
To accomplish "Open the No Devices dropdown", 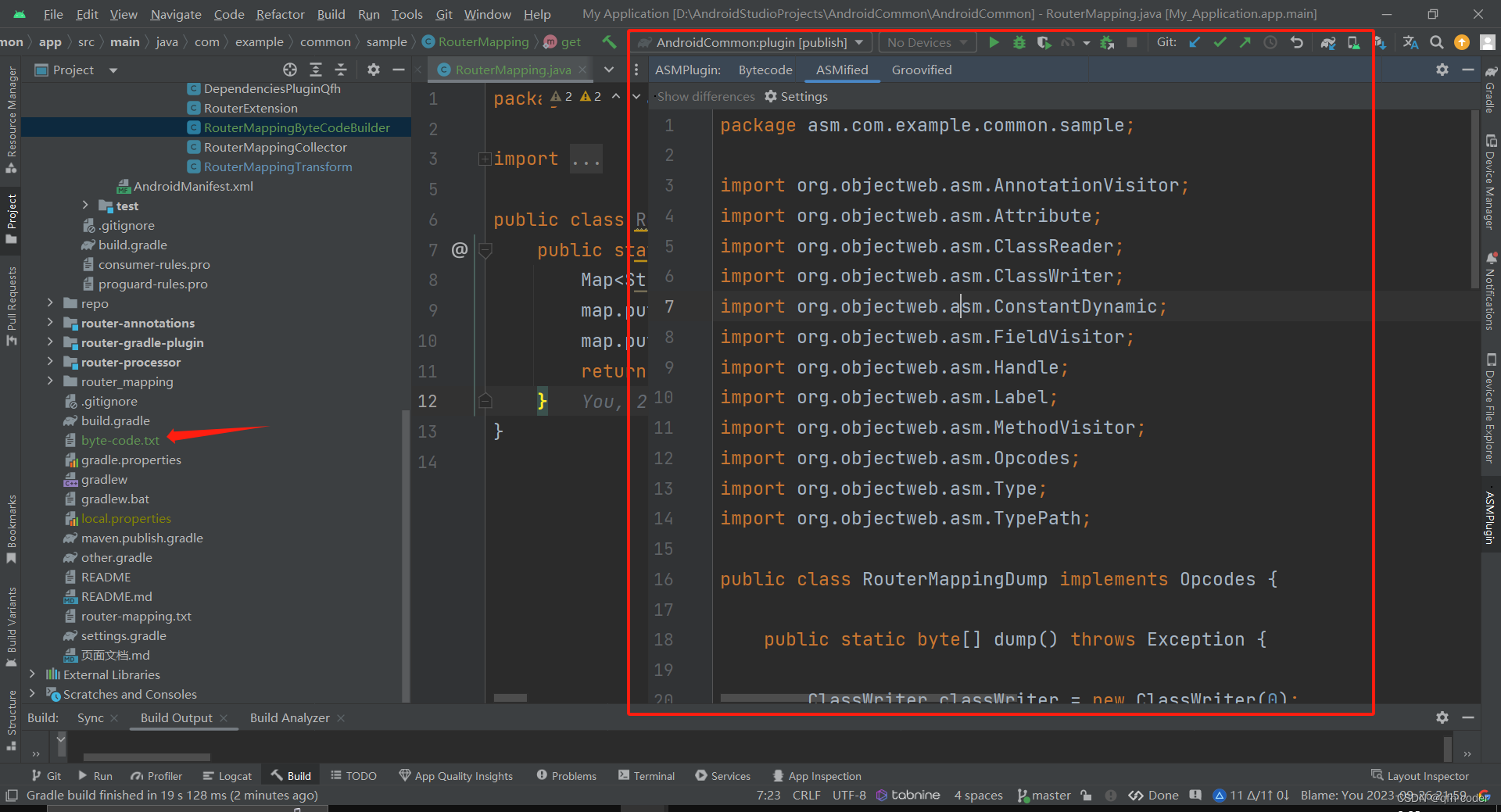I will (x=927, y=42).
